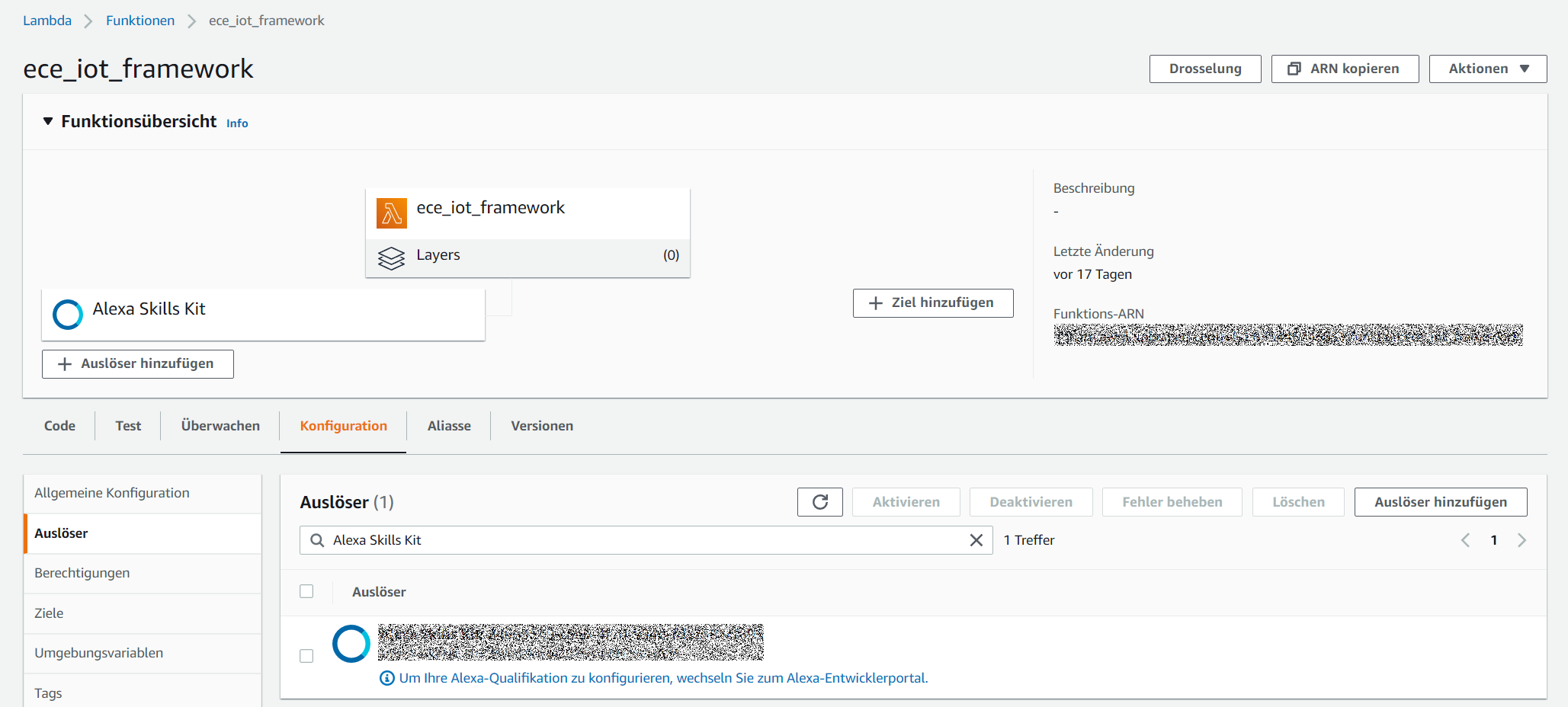Clear the Alexa Skills Kit search with the X

(976, 540)
